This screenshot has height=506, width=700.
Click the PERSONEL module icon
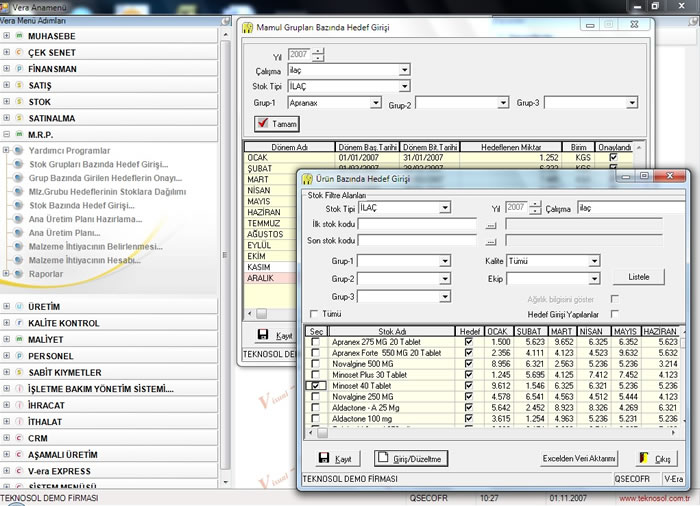coord(19,356)
